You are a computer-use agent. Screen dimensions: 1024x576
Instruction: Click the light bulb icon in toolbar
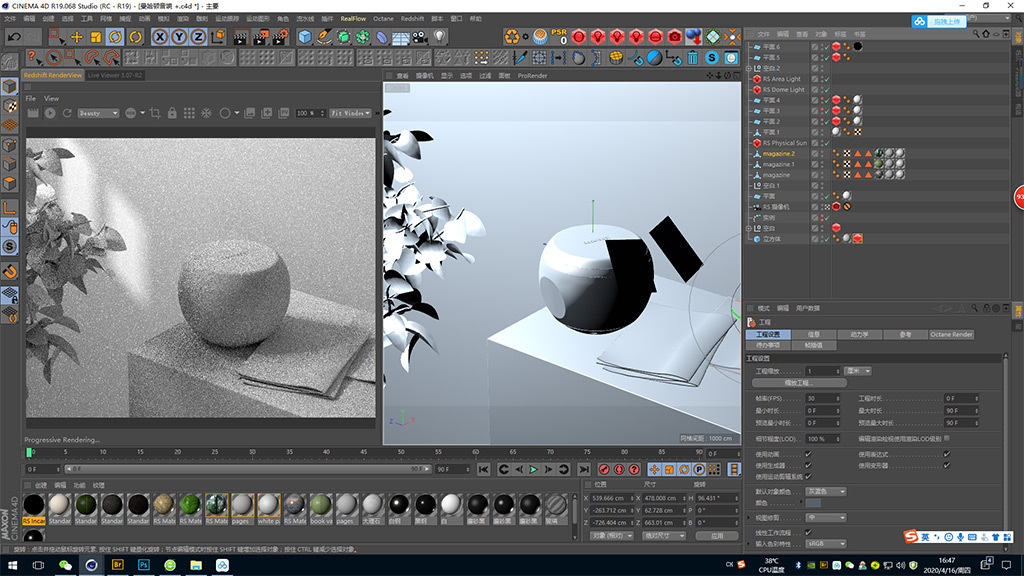pos(439,36)
